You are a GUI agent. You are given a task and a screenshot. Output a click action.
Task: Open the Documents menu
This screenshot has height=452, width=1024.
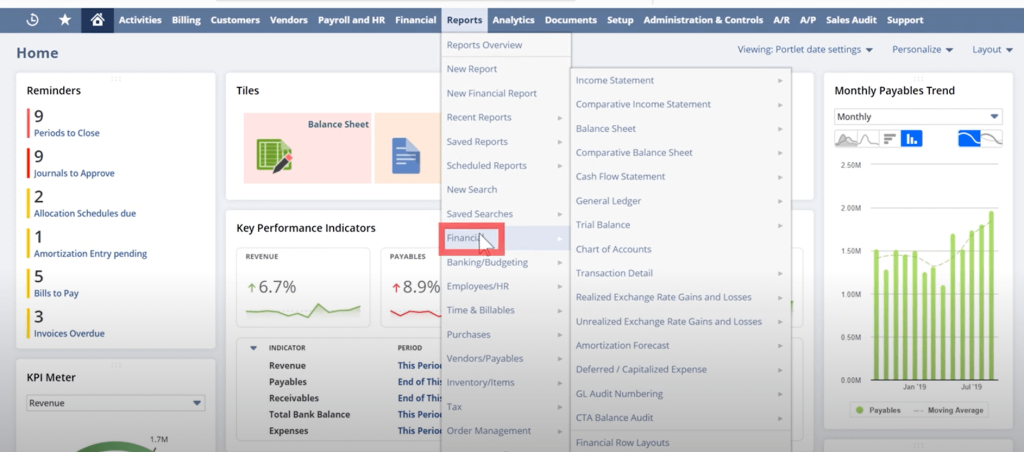571,20
